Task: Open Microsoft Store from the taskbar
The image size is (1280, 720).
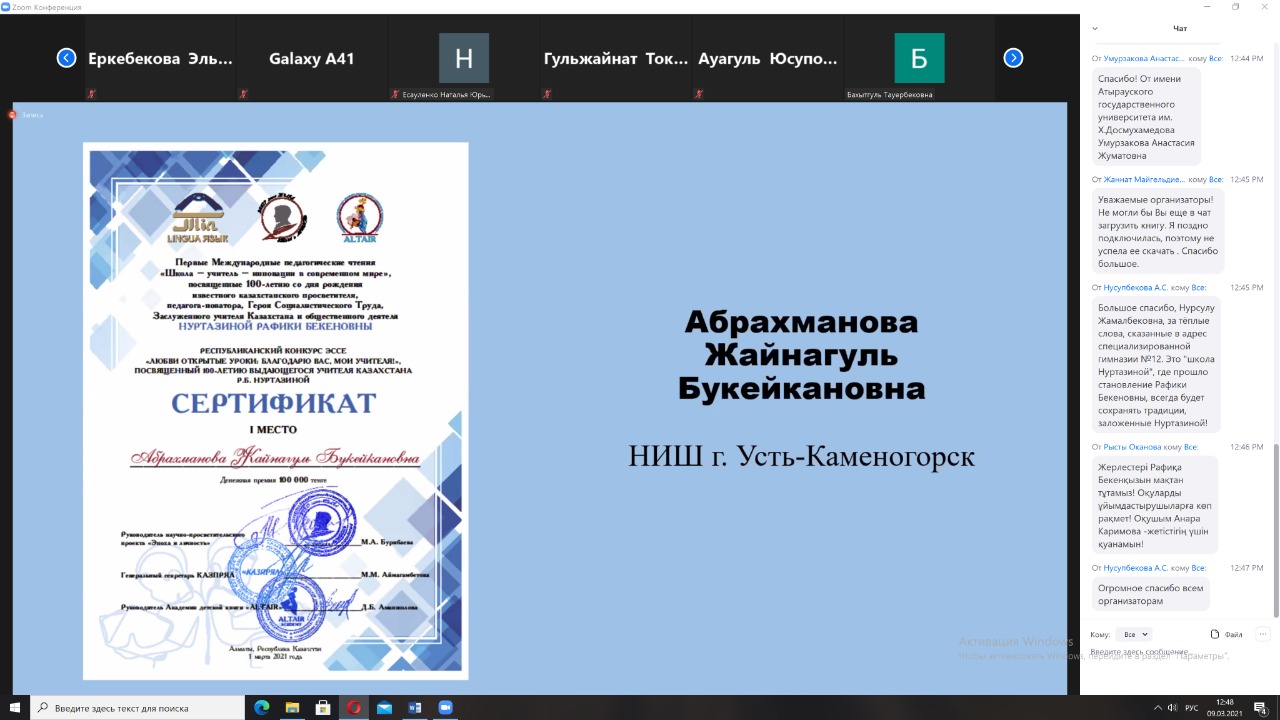Action: click(x=323, y=707)
